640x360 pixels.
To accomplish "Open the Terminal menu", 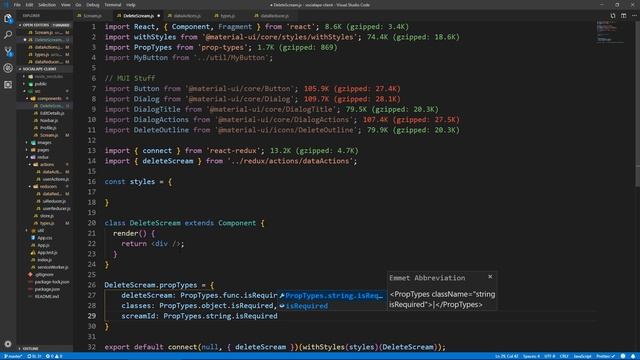I will pyautogui.click(x=113, y=5).
